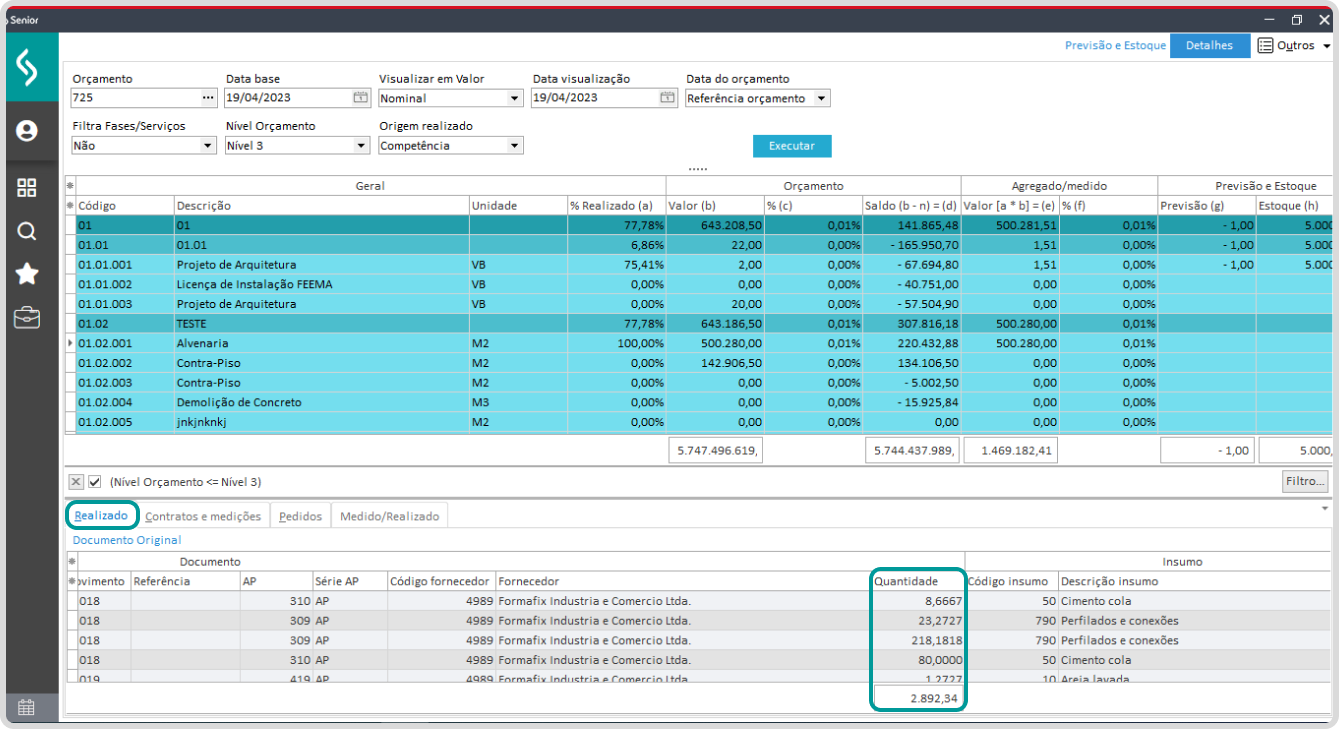Image resolution: width=1339 pixels, height=729 pixels.
Task: Open the calendar icon at sidebar bottom
Action: (x=27, y=707)
